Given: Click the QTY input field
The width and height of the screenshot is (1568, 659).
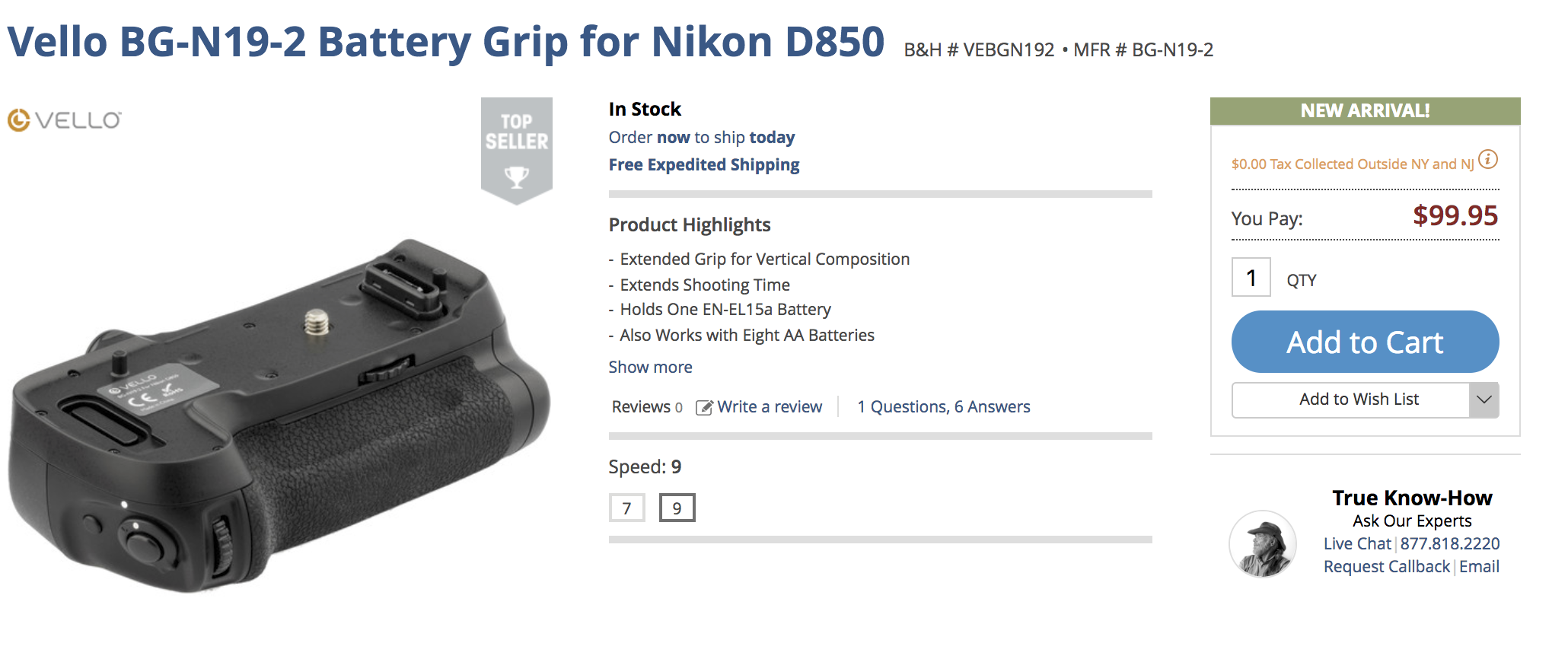Looking at the screenshot, I should [x=1251, y=278].
